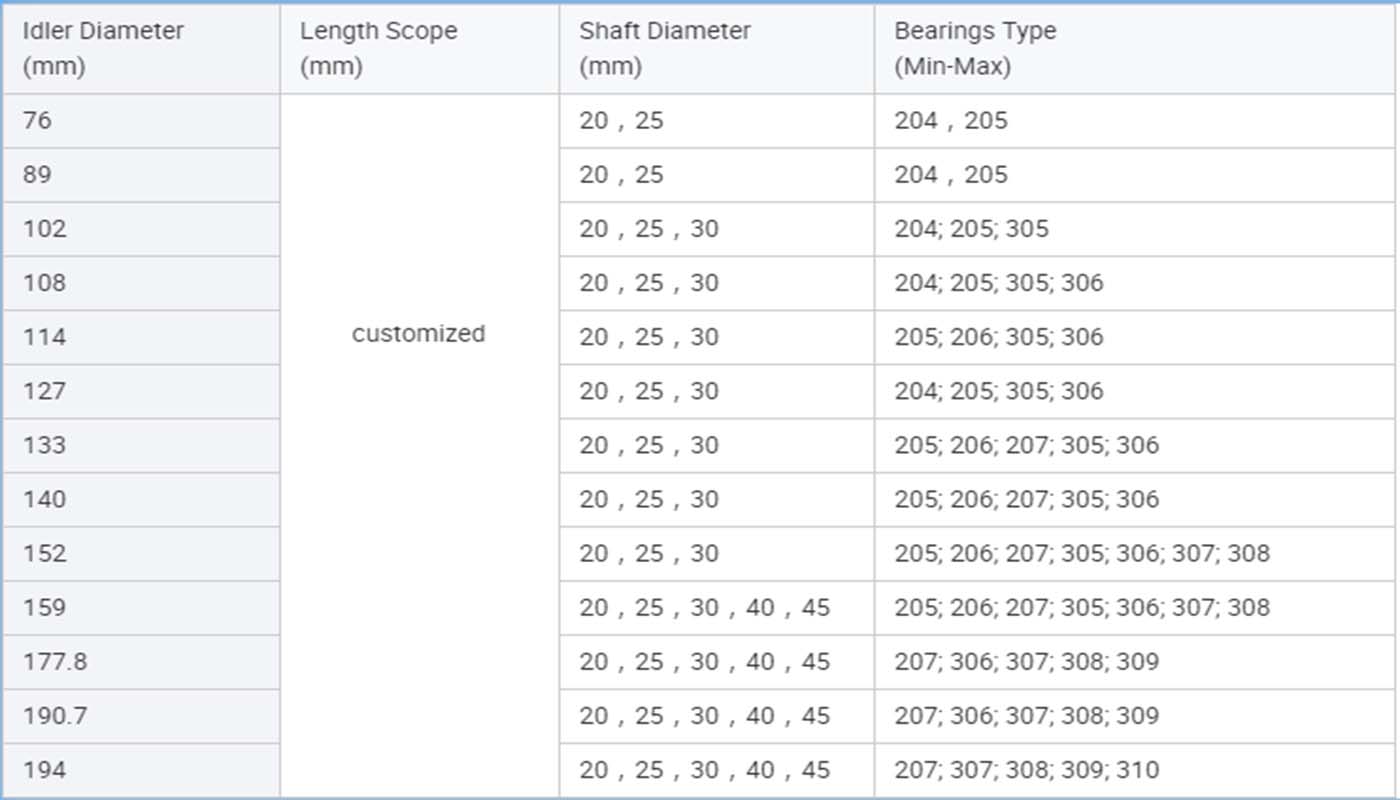This screenshot has height=800, width=1400.
Task: Select shaft diameter cell in 127 row
Action: 717,391
